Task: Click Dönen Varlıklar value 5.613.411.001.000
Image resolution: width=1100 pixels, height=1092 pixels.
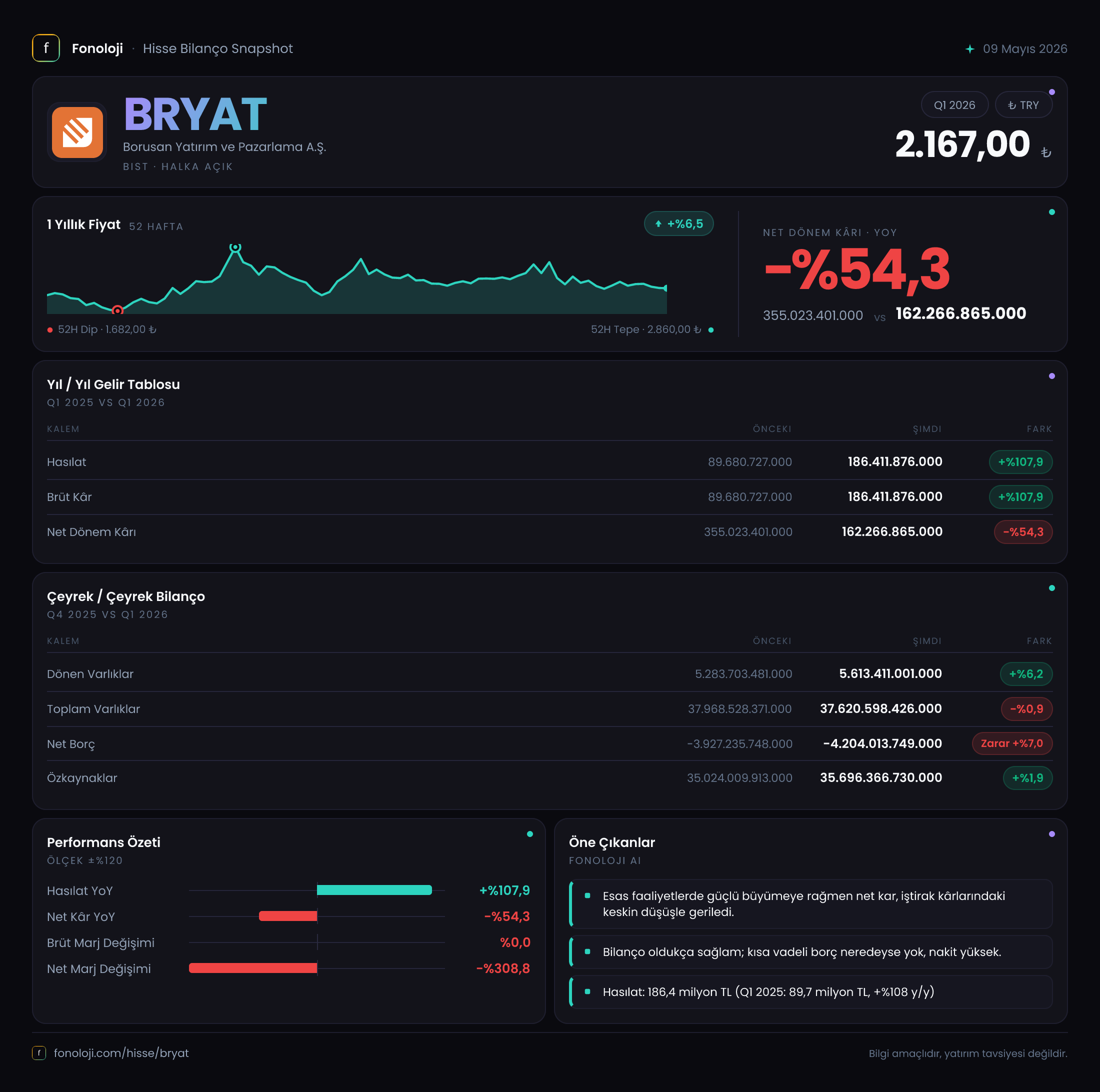Action: pos(890,673)
